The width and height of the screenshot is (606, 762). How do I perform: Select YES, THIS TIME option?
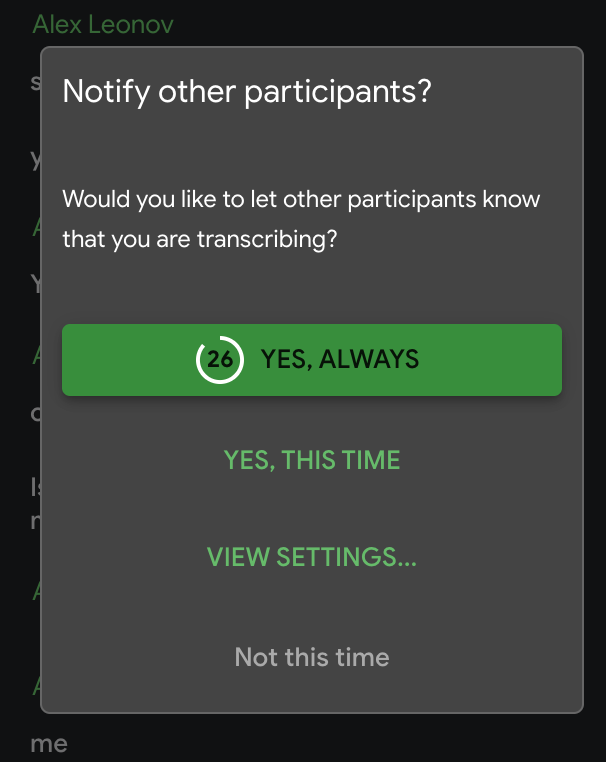[312, 460]
